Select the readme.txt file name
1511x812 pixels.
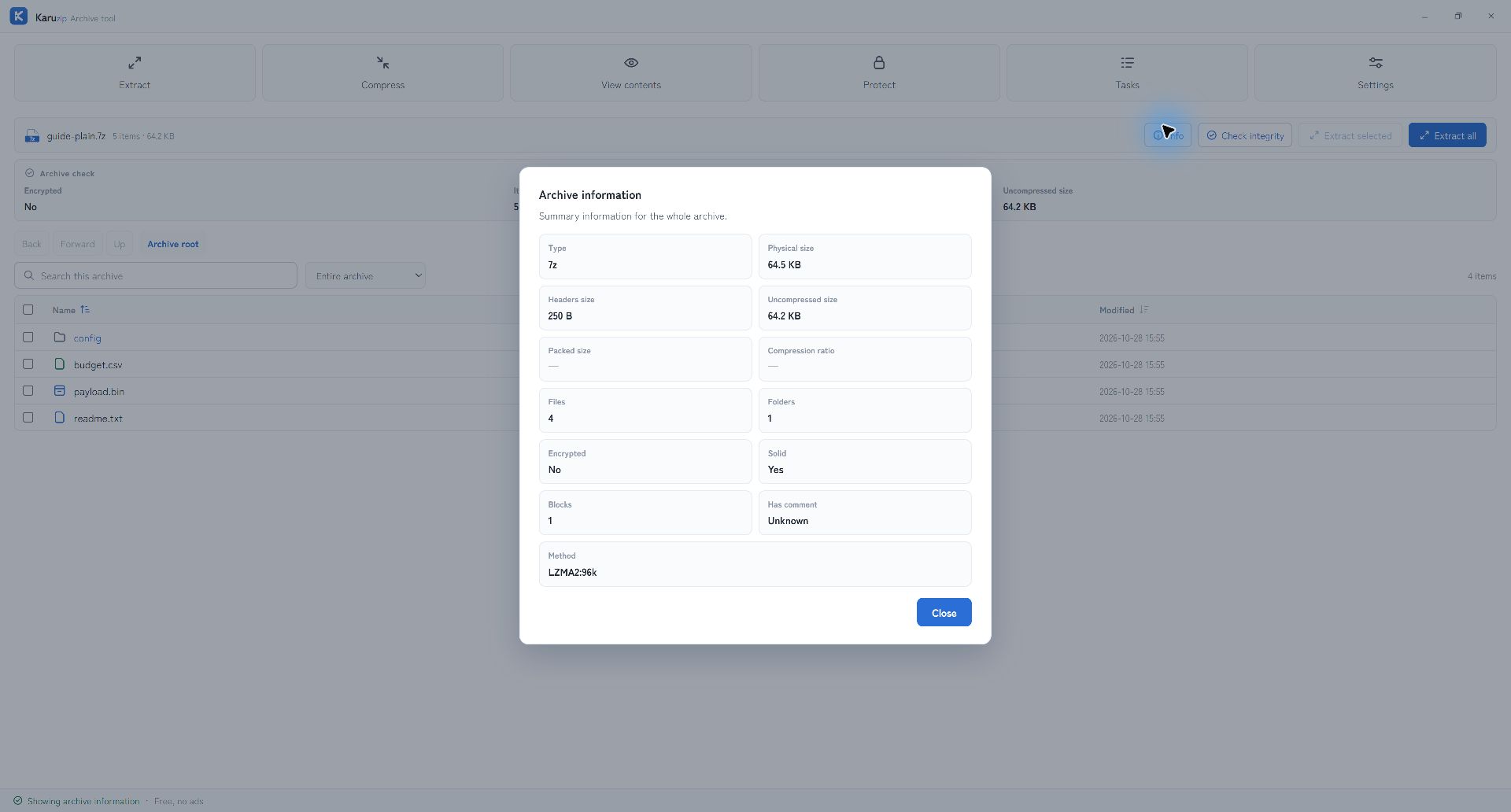[98, 419]
